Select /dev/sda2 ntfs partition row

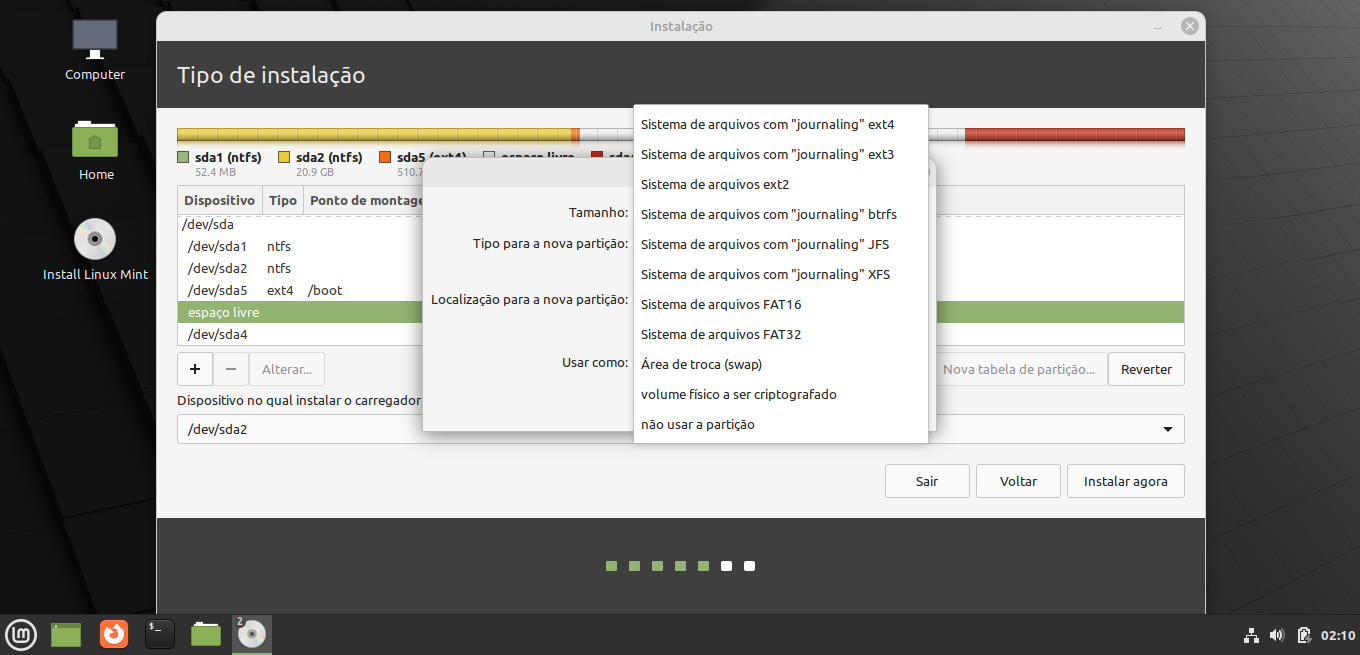click(x=300, y=268)
